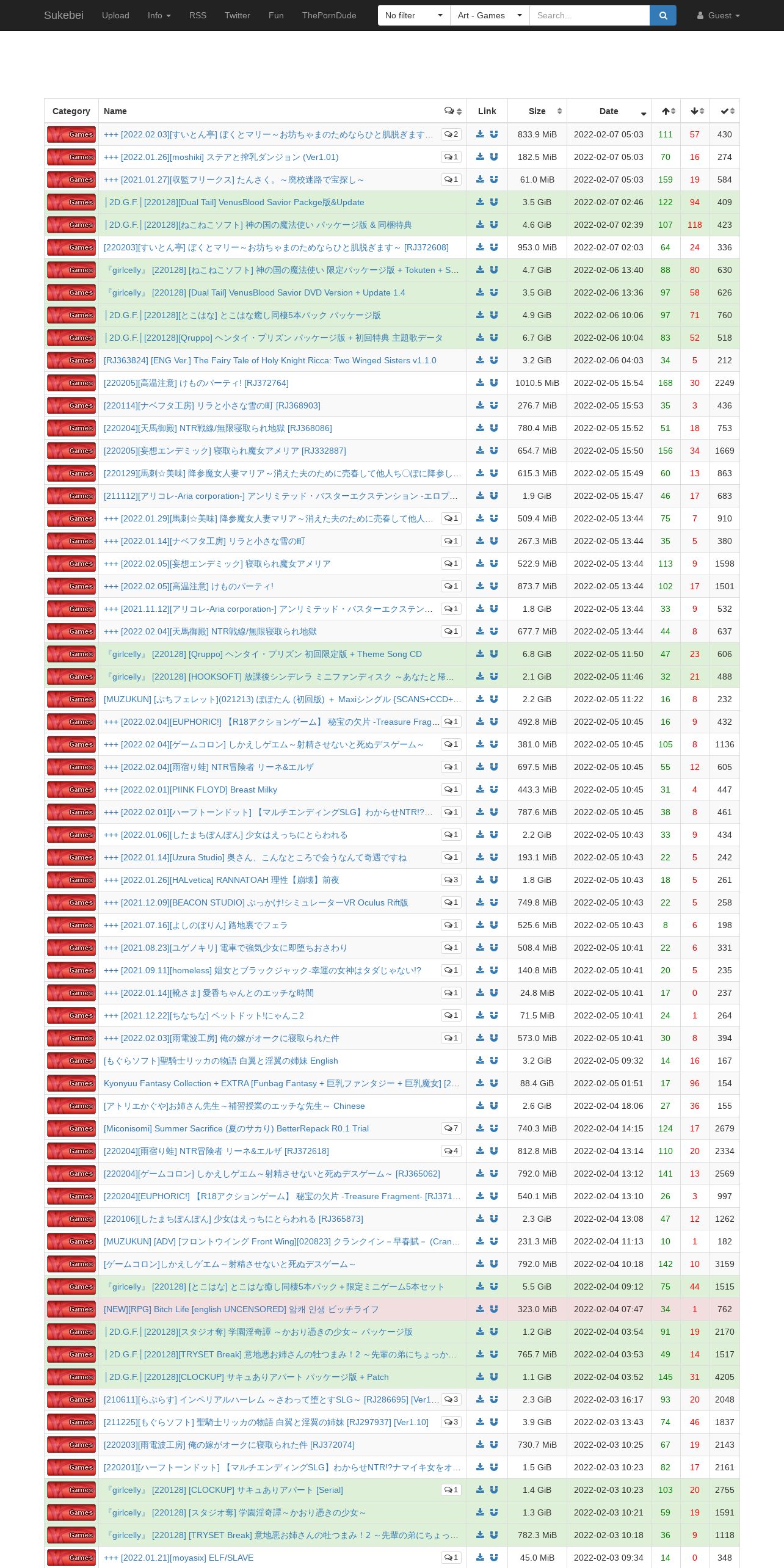Sort by comments count column header

pyautogui.click(x=453, y=111)
